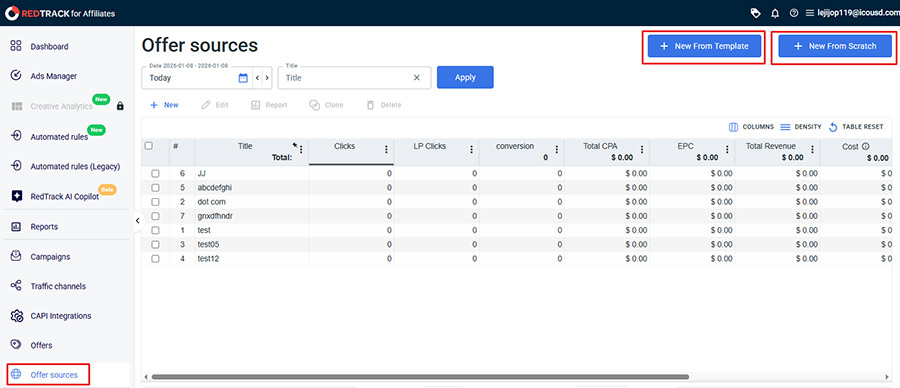The width and height of the screenshot is (900, 388).
Task: Click the Delete toolbar button
Action: tap(383, 105)
